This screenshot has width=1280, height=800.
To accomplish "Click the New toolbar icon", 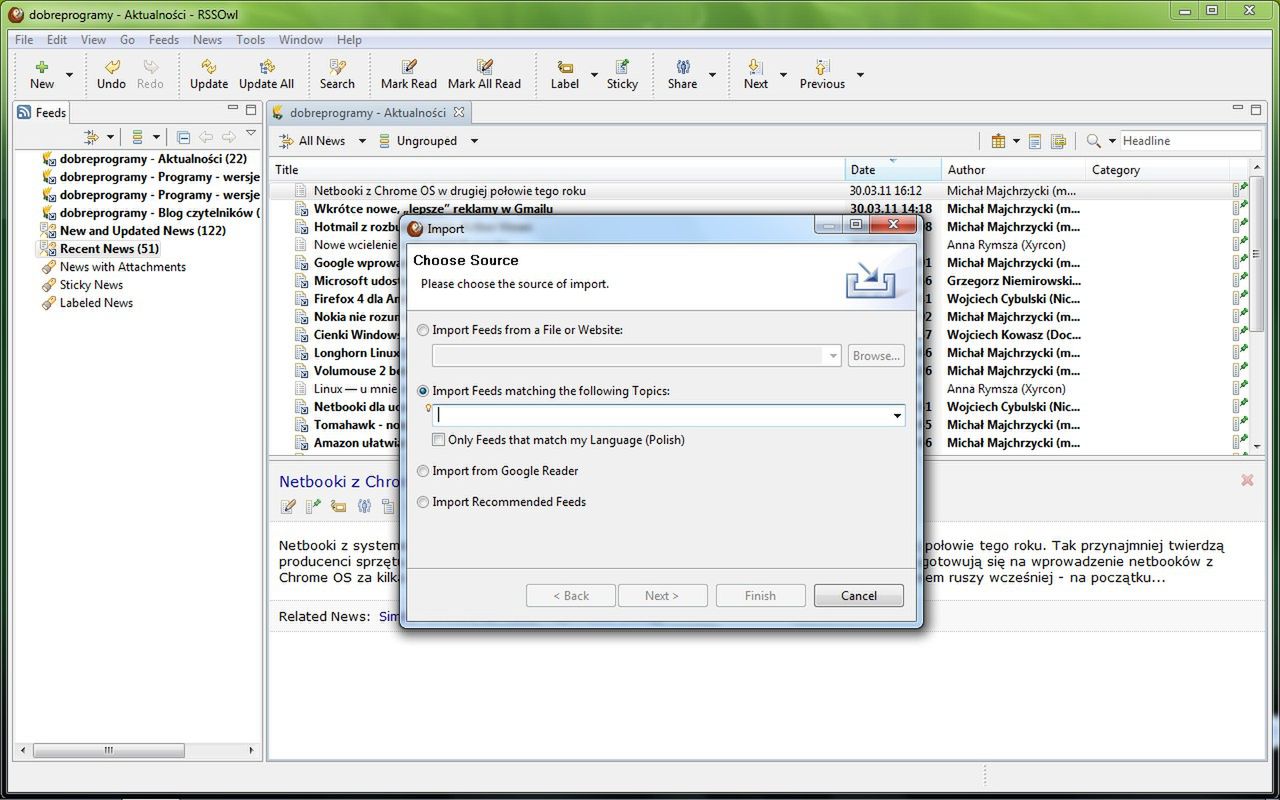I will (42, 67).
